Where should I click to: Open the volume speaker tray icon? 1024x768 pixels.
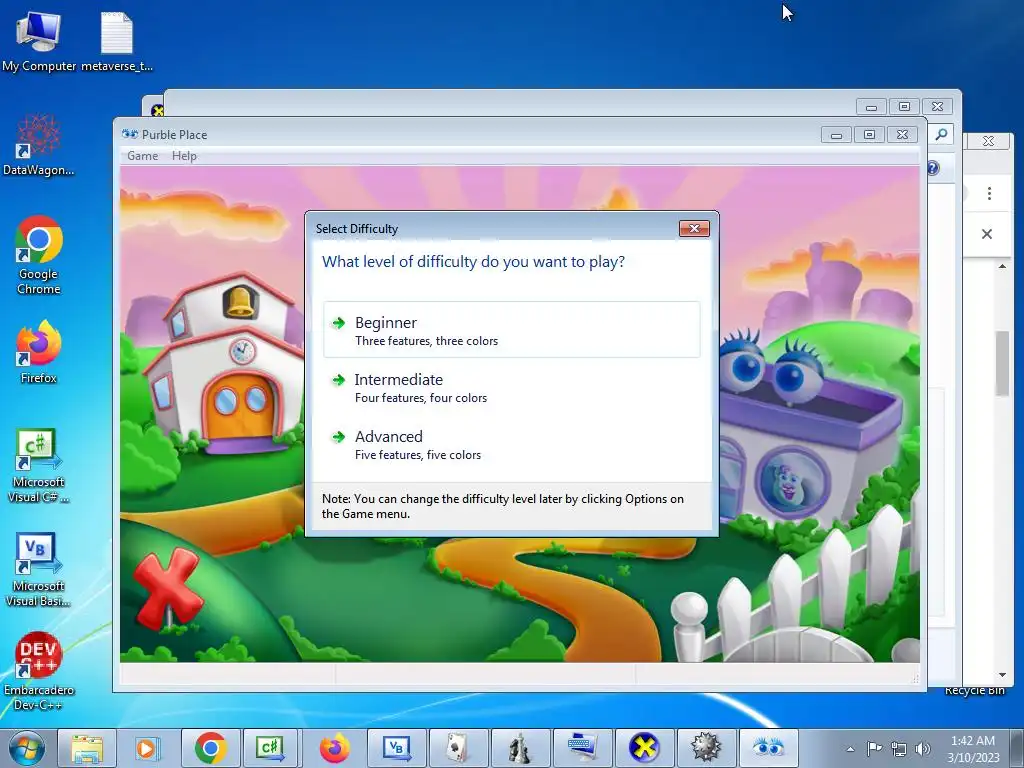click(923, 749)
